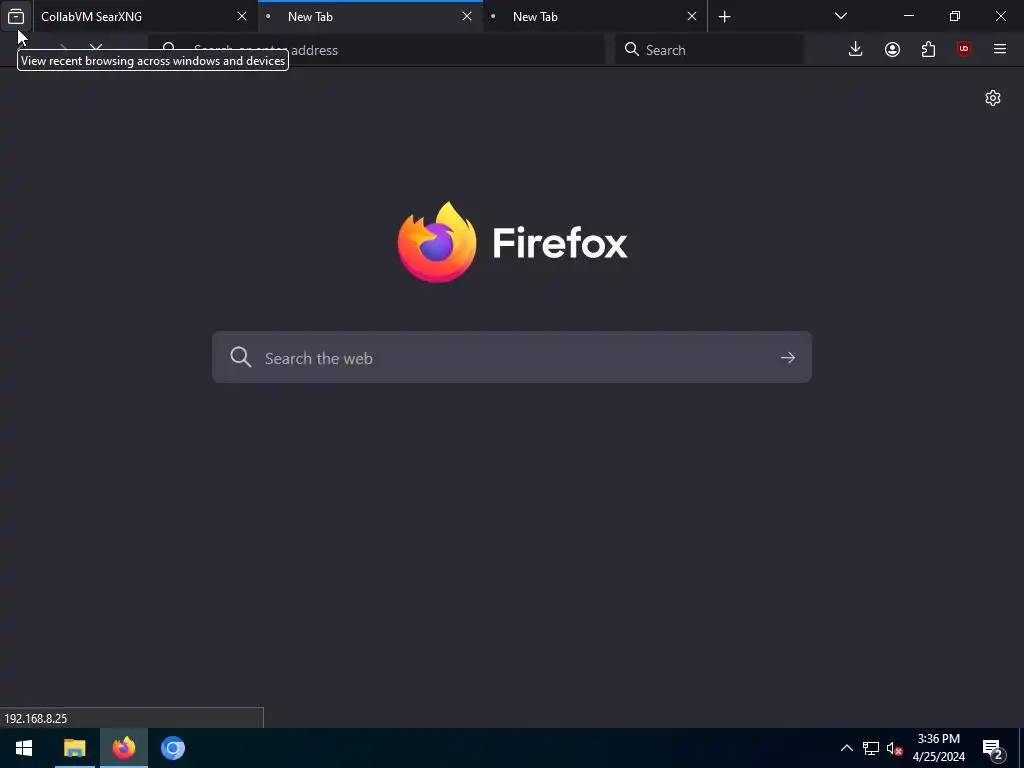This screenshot has width=1024, height=768.
Task: Open the network status tray icon
Action: pyautogui.click(x=871, y=748)
